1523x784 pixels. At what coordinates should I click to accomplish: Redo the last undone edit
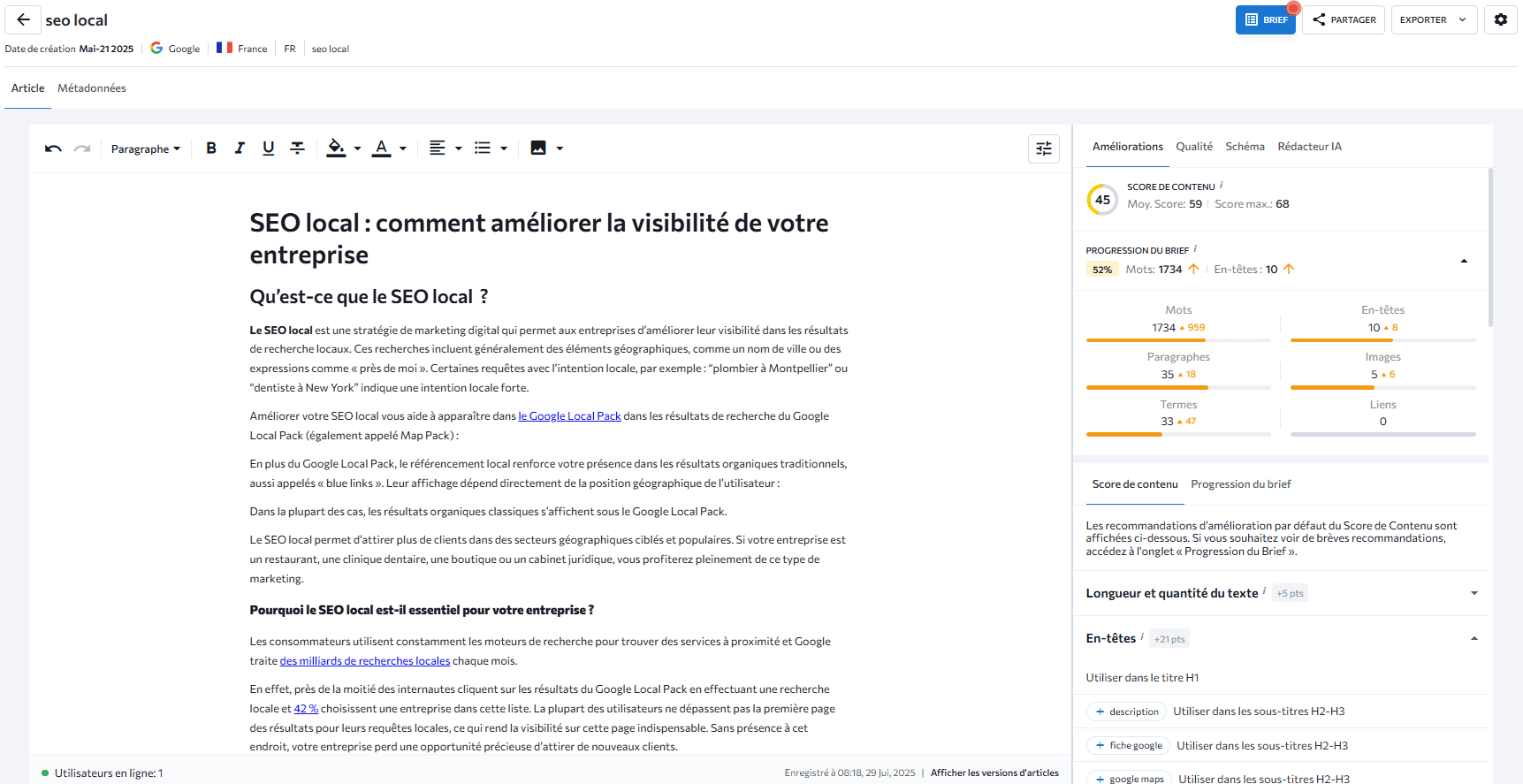(x=82, y=148)
